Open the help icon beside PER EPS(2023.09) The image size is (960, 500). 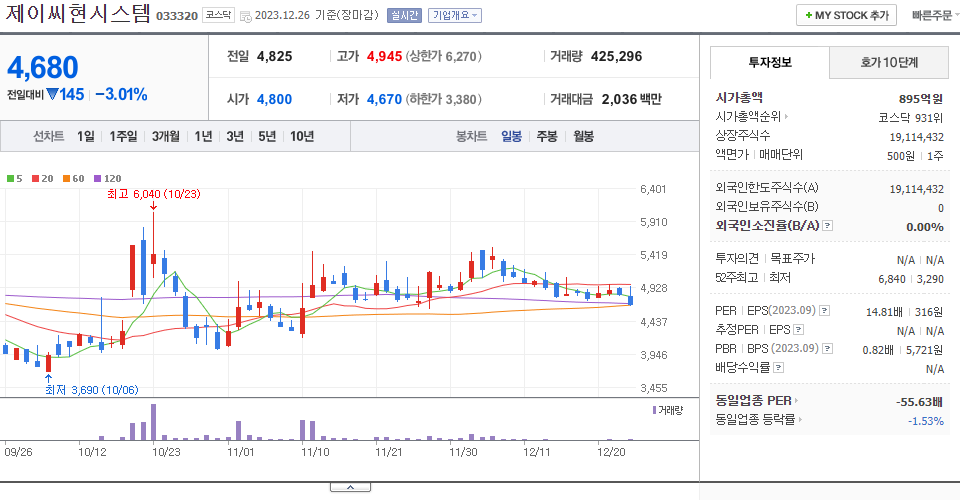(x=825, y=311)
